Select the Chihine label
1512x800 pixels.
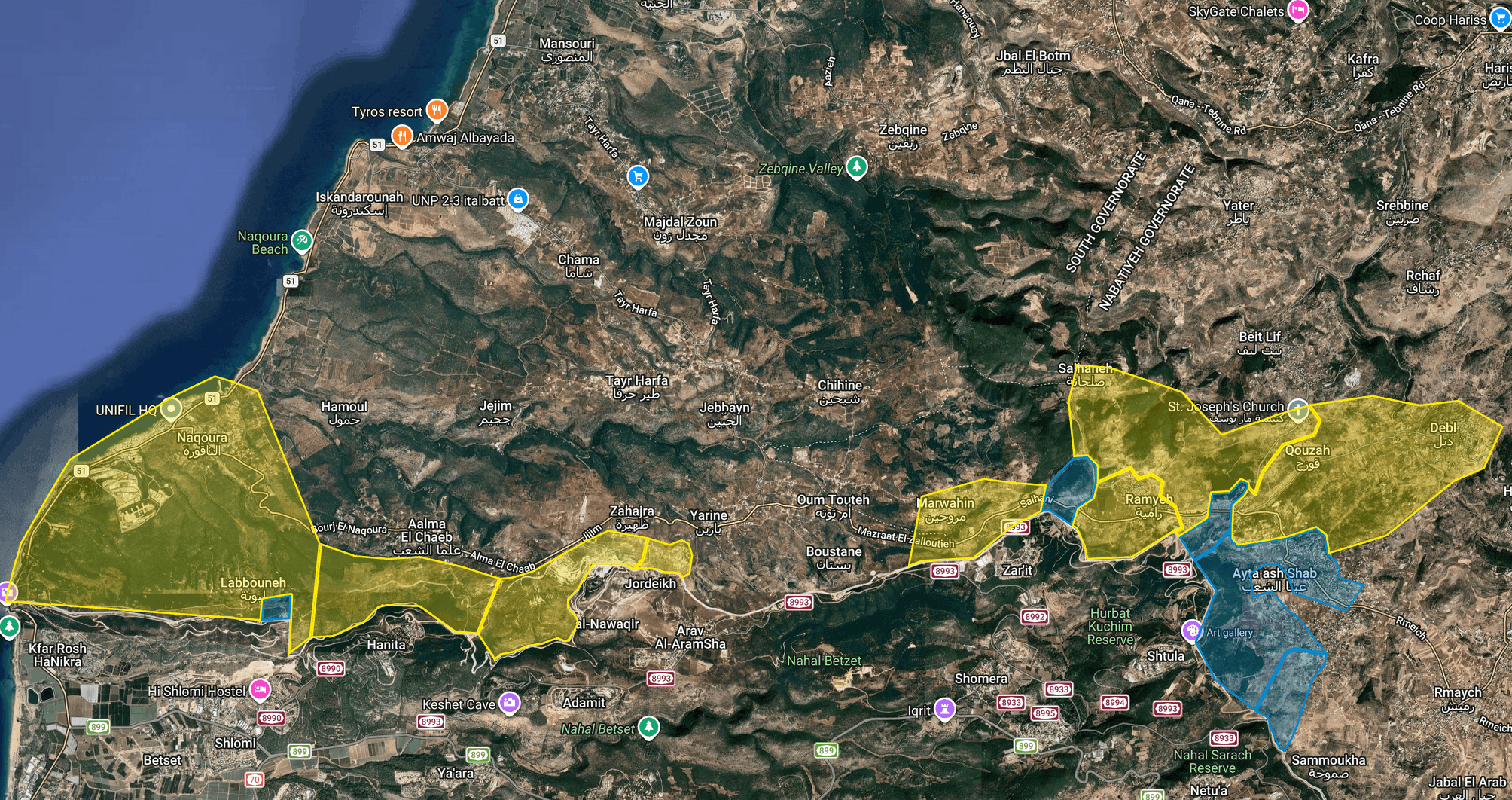pos(840,391)
